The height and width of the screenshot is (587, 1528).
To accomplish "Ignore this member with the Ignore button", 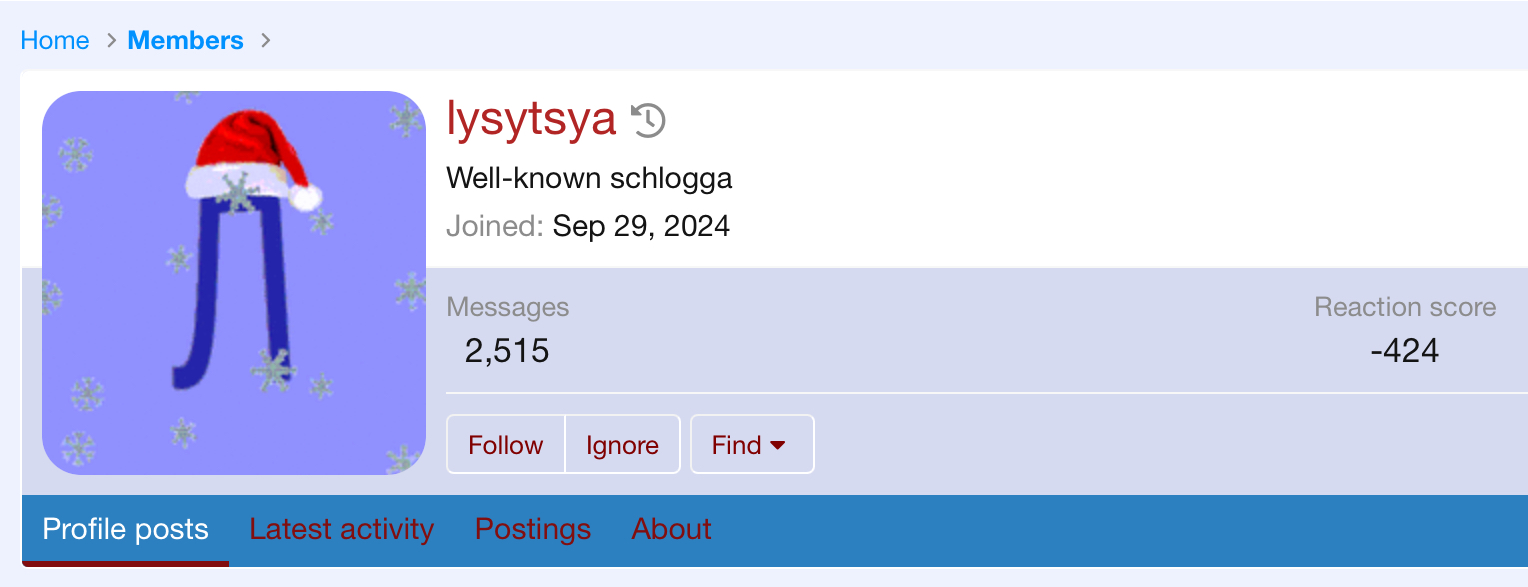I will point(622,444).
